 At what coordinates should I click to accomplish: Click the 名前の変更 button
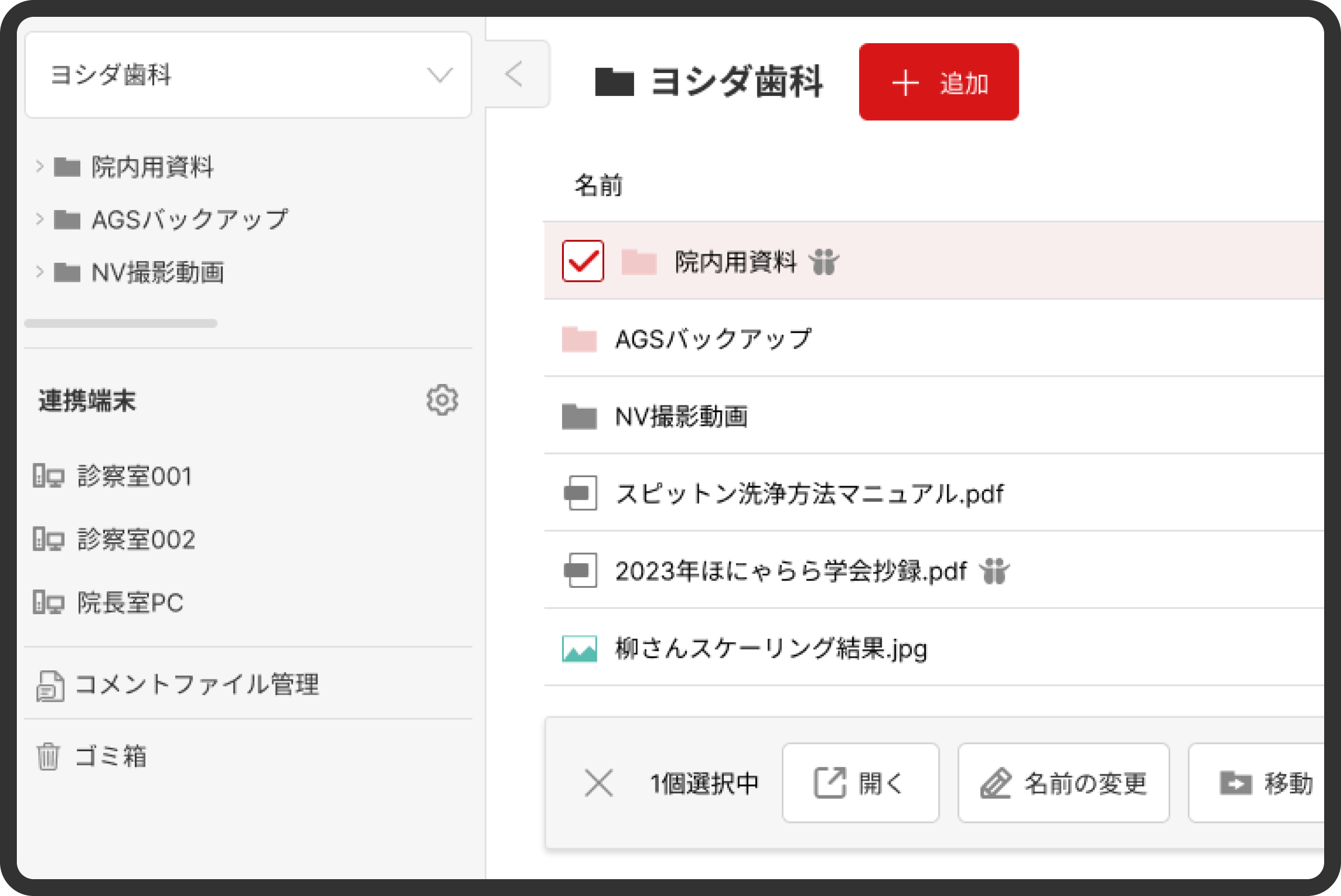(x=1063, y=783)
